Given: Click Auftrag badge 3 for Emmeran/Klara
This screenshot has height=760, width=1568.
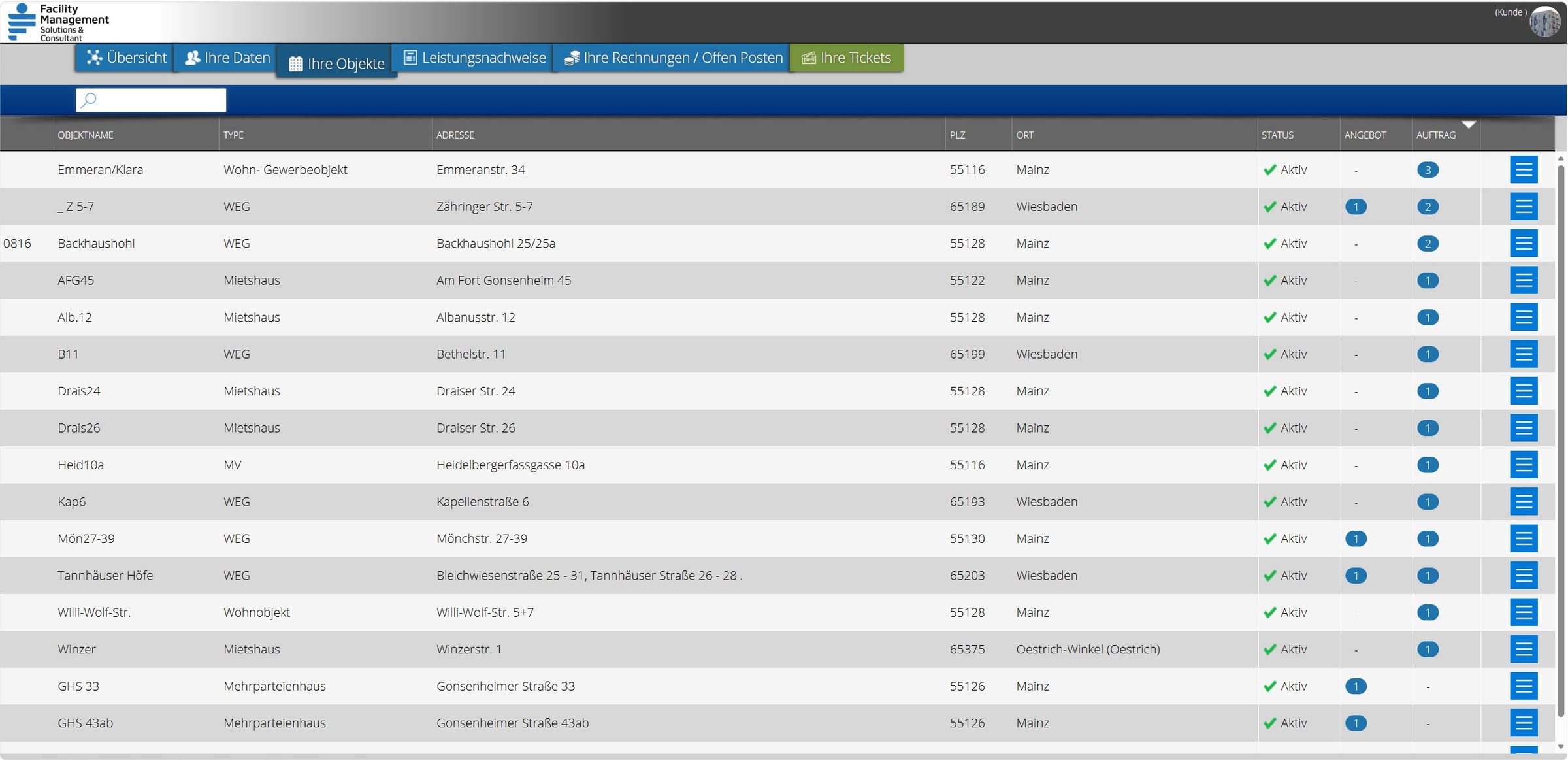Looking at the screenshot, I should click(x=1428, y=170).
